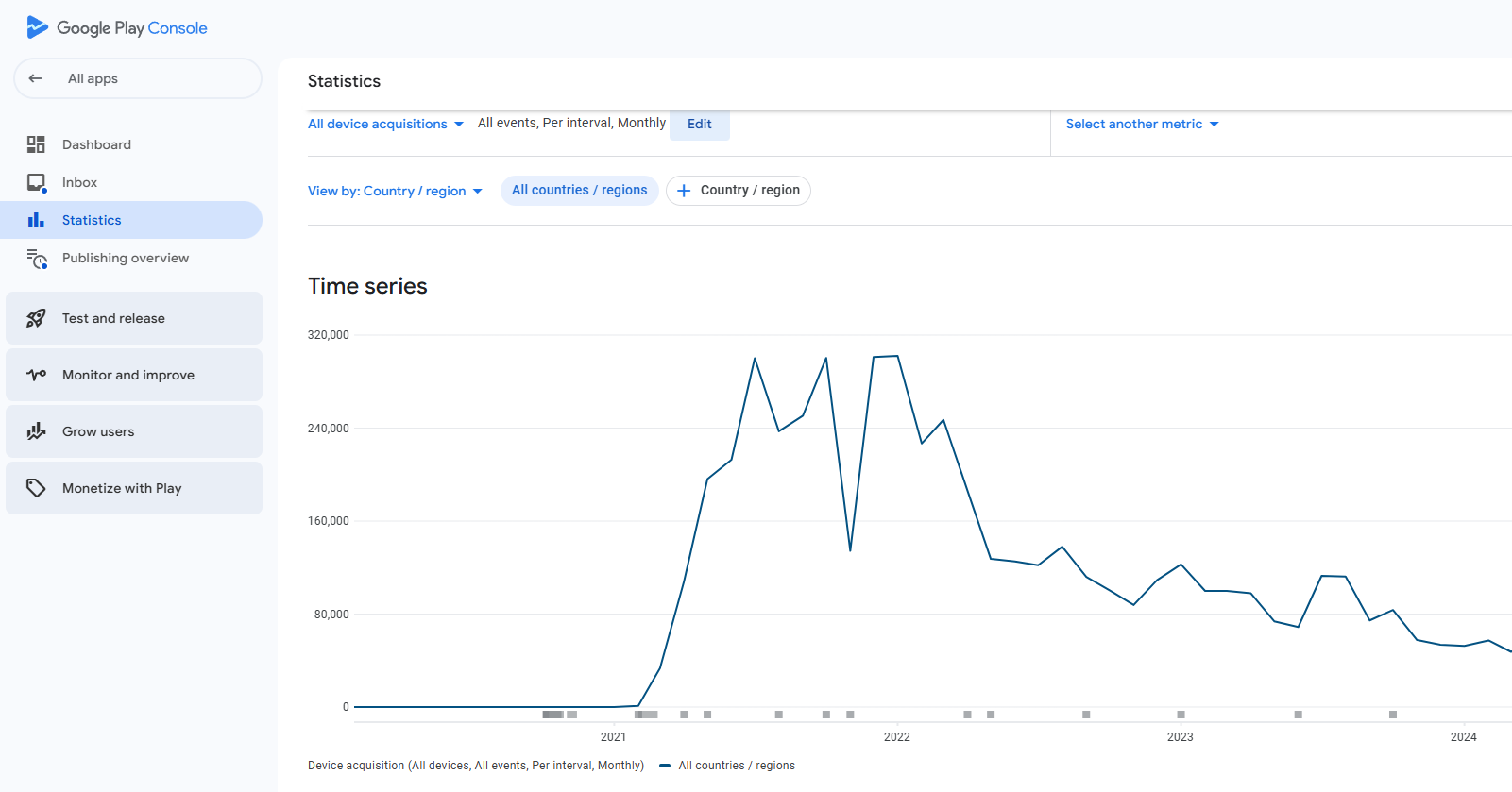Expand the Monetize with Play section

click(x=134, y=488)
